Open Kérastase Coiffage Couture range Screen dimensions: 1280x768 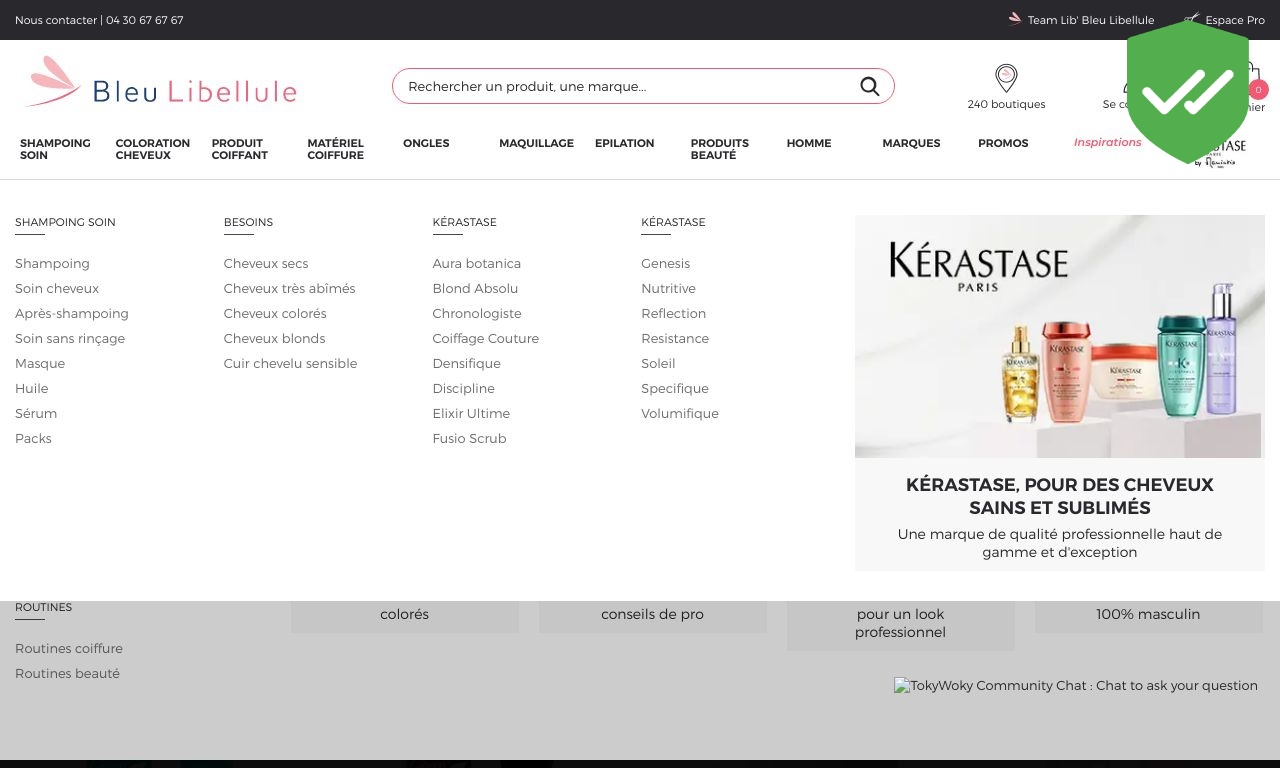pos(486,338)
